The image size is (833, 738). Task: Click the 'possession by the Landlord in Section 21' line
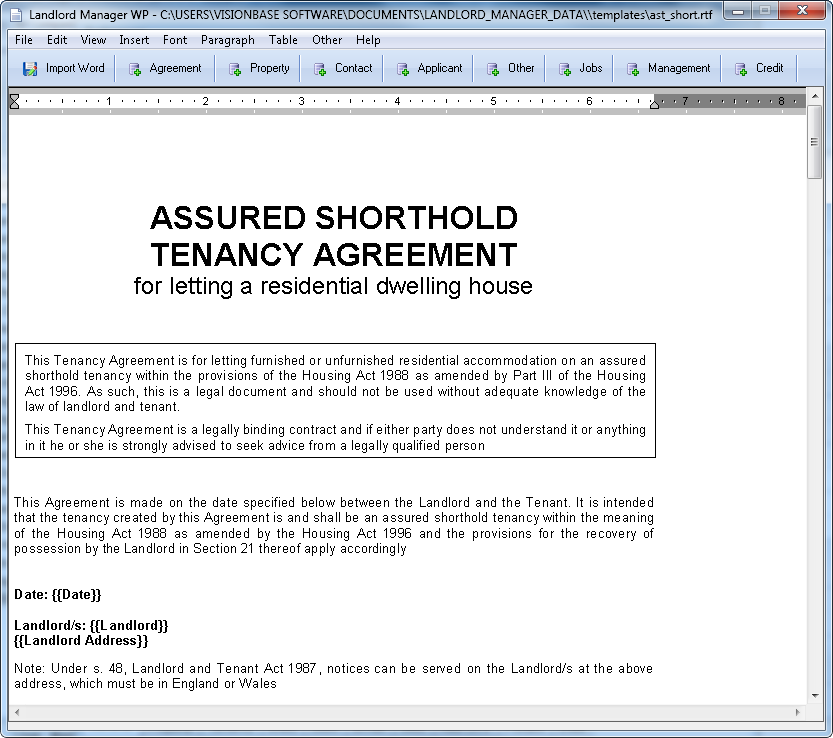[210, 548]
